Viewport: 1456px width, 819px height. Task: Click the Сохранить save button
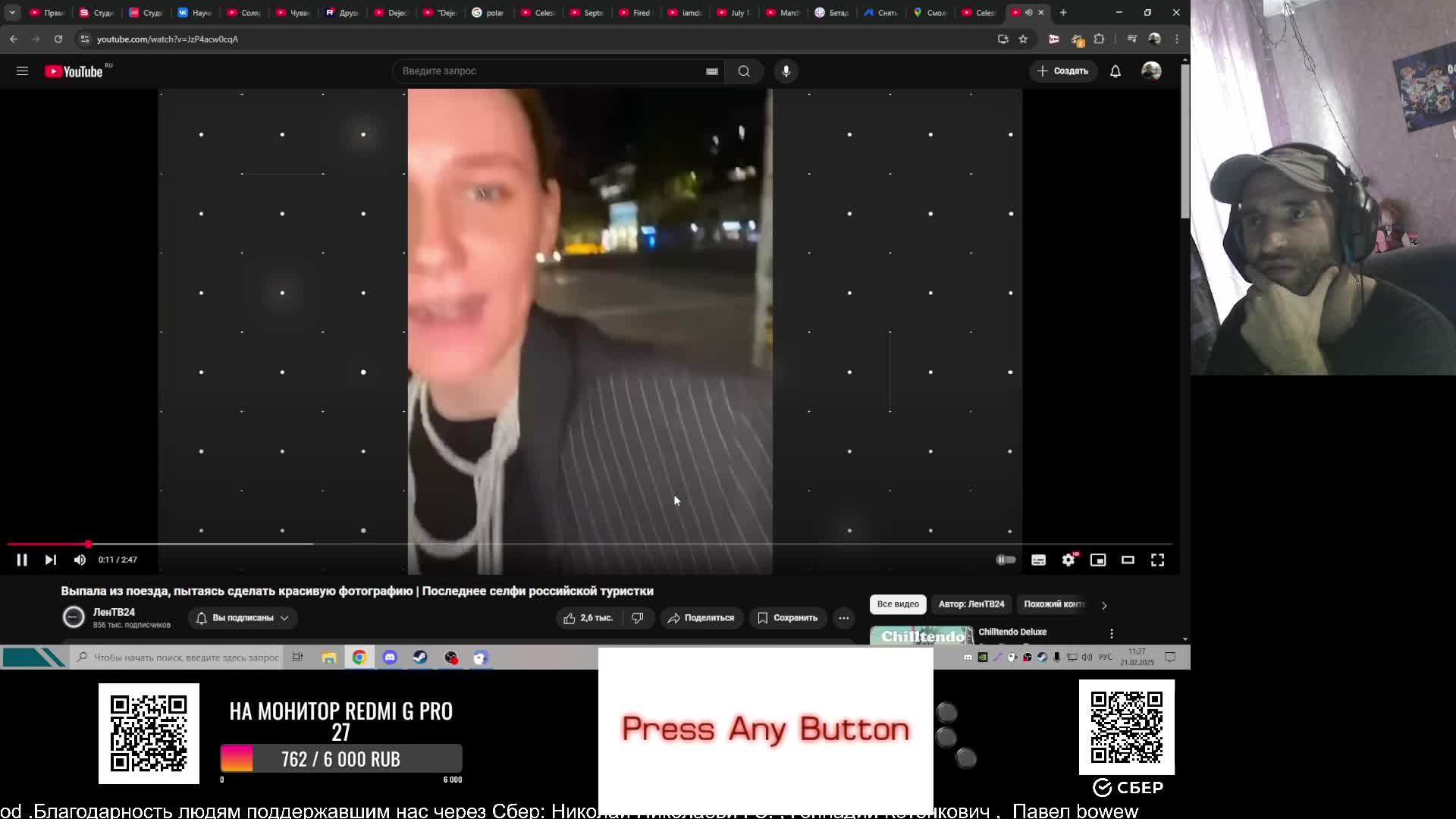click(787, 618)
